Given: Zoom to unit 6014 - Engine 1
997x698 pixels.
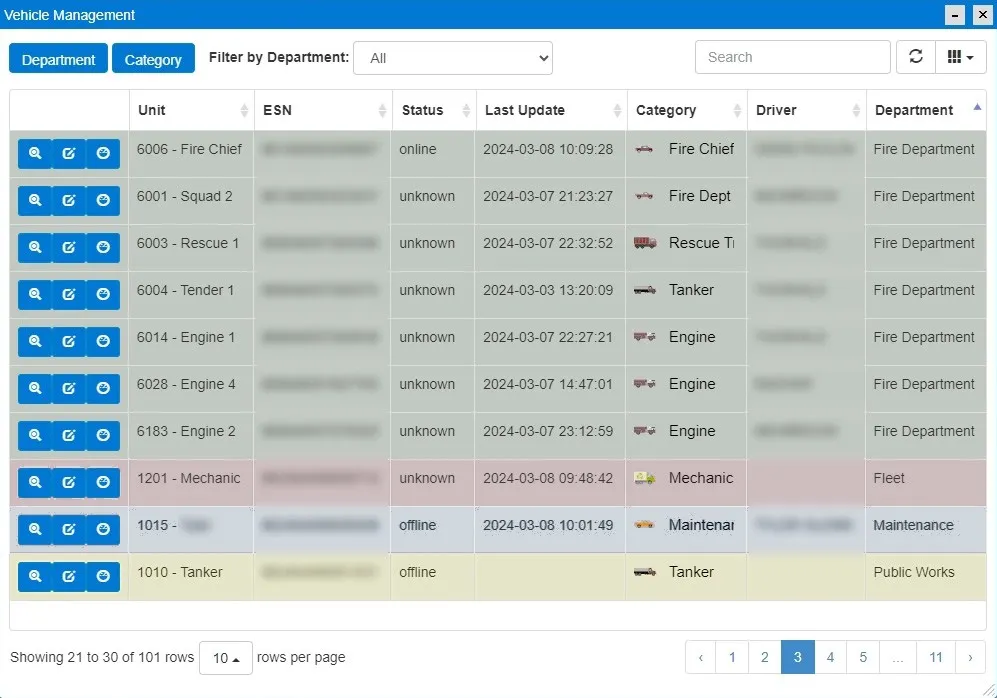Looking at the screenshot, I should [35, 342].
